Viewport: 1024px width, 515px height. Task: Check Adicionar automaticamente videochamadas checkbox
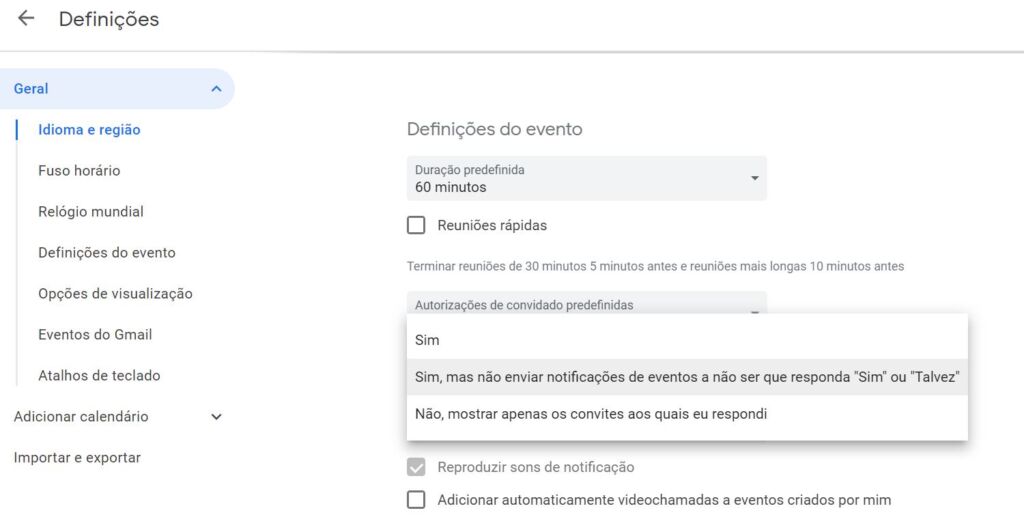(416, 499)
